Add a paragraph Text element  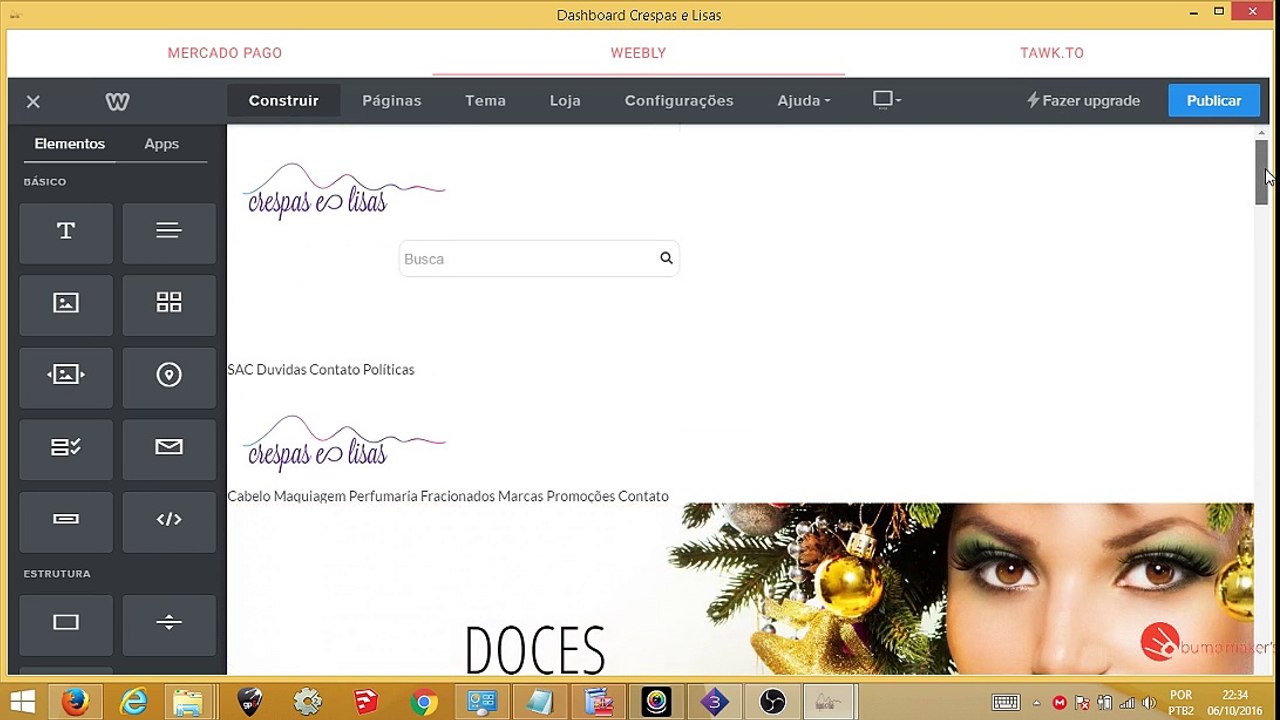click(169, 233)
